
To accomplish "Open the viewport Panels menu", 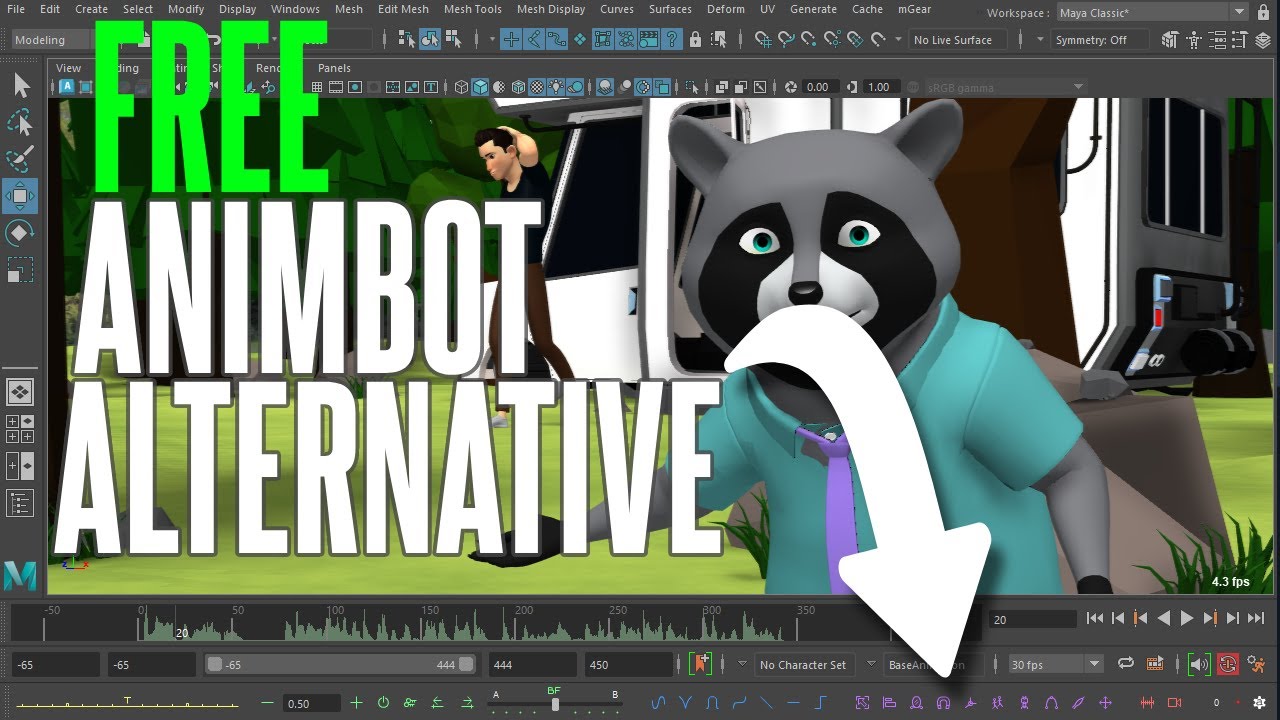I will pos(334,68).
